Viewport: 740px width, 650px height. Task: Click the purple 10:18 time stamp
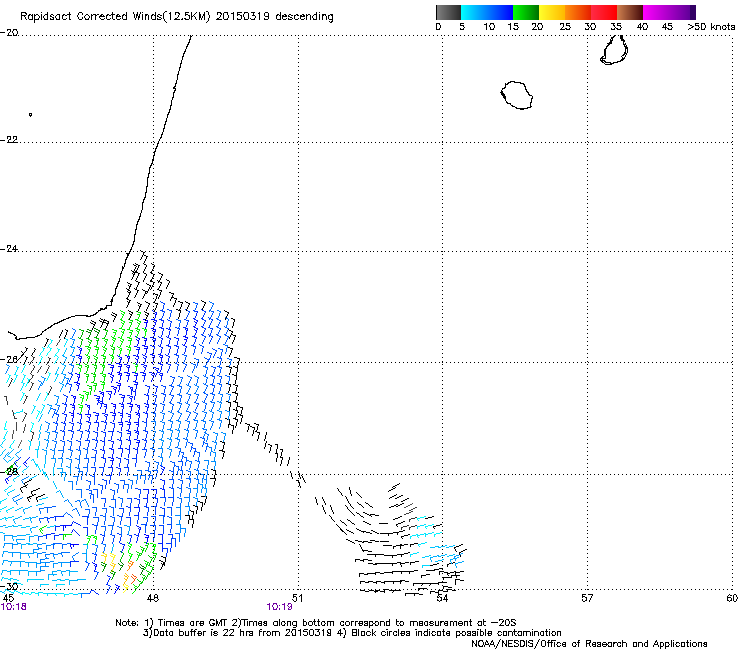pyautogui.click(x=14, y=607)
